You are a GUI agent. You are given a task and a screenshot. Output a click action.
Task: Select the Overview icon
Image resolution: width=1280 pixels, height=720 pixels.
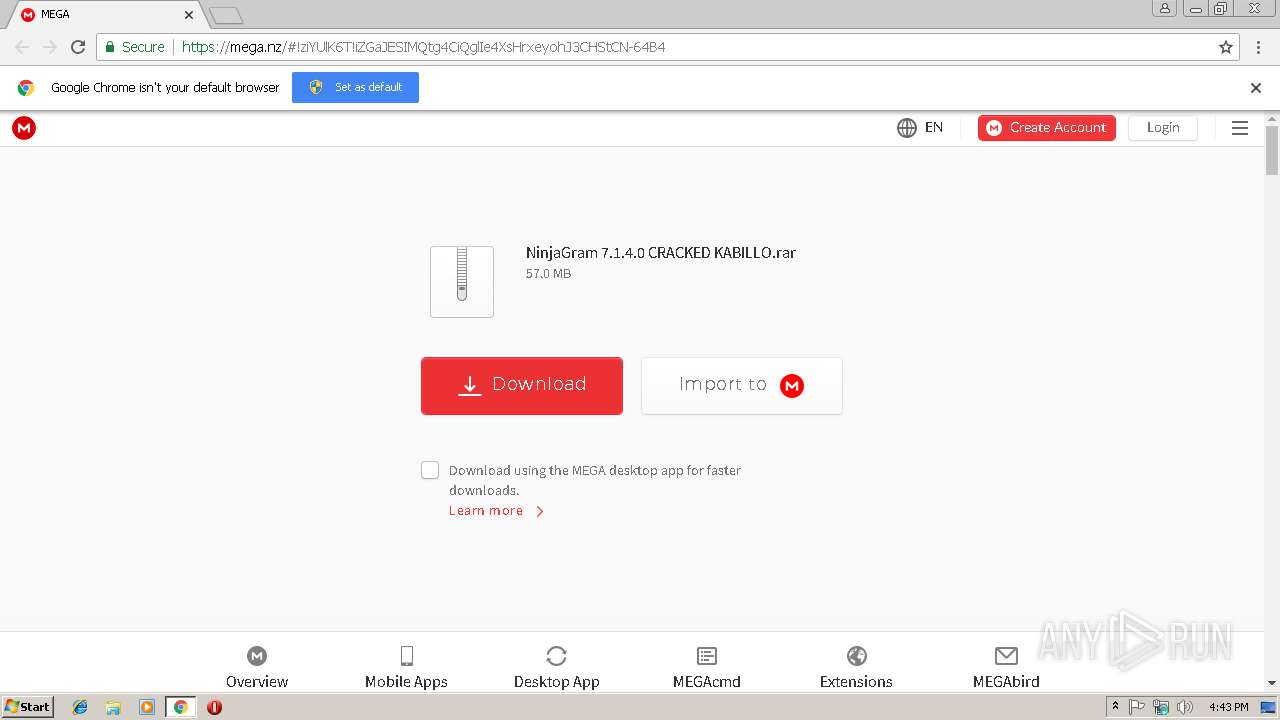click(257, 656)
